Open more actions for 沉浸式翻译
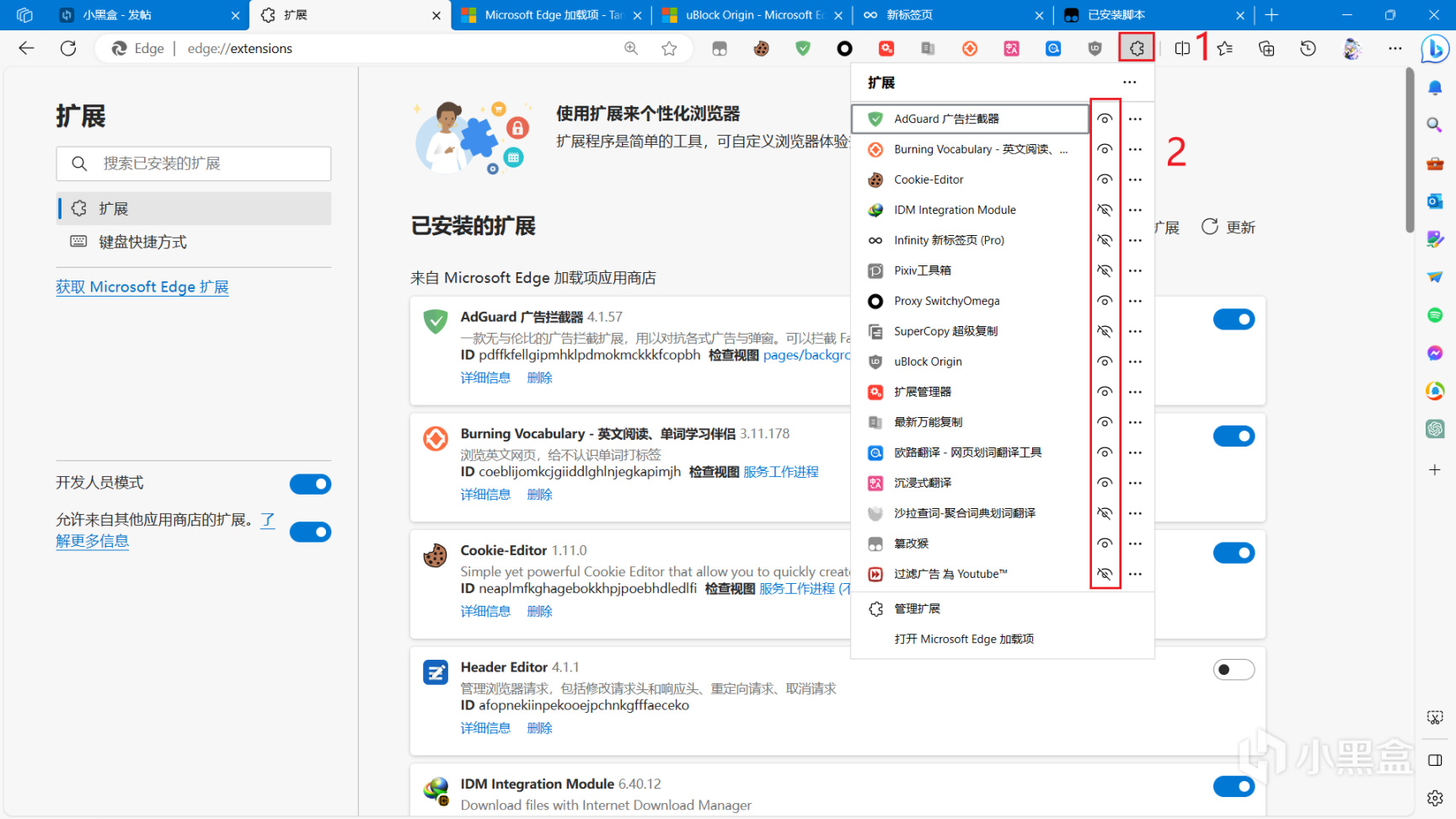 [1136, 483]
